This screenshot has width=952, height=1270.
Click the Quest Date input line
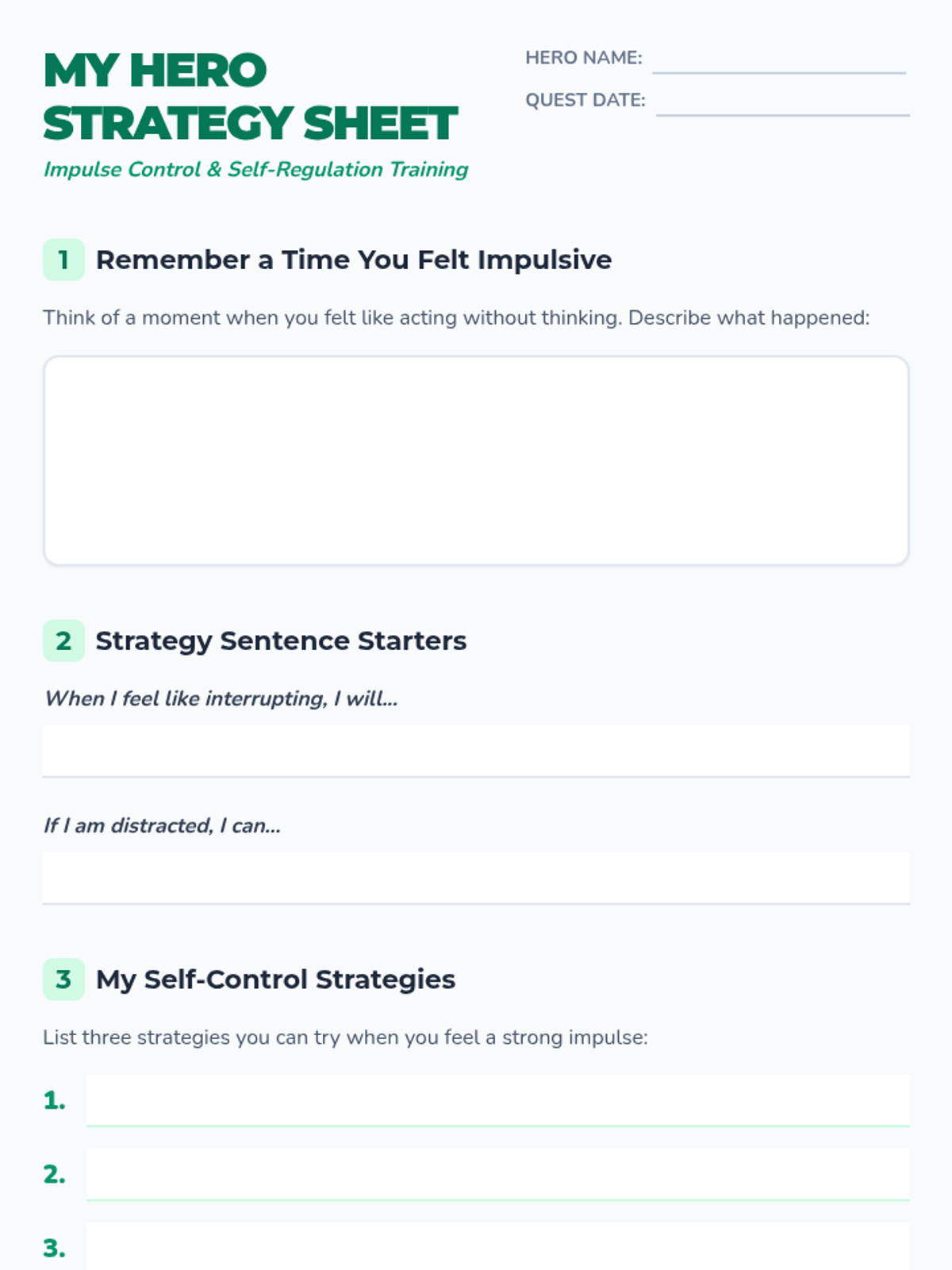tap(782, 102)
